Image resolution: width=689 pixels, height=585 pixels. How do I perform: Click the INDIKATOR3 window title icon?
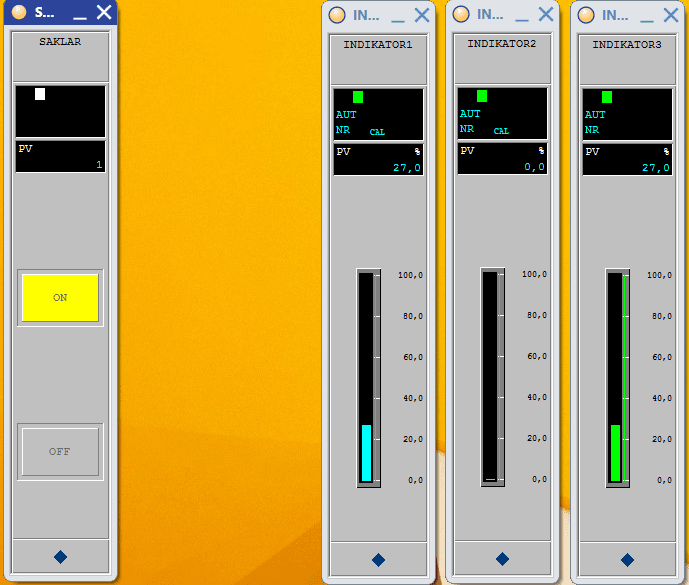586,15
